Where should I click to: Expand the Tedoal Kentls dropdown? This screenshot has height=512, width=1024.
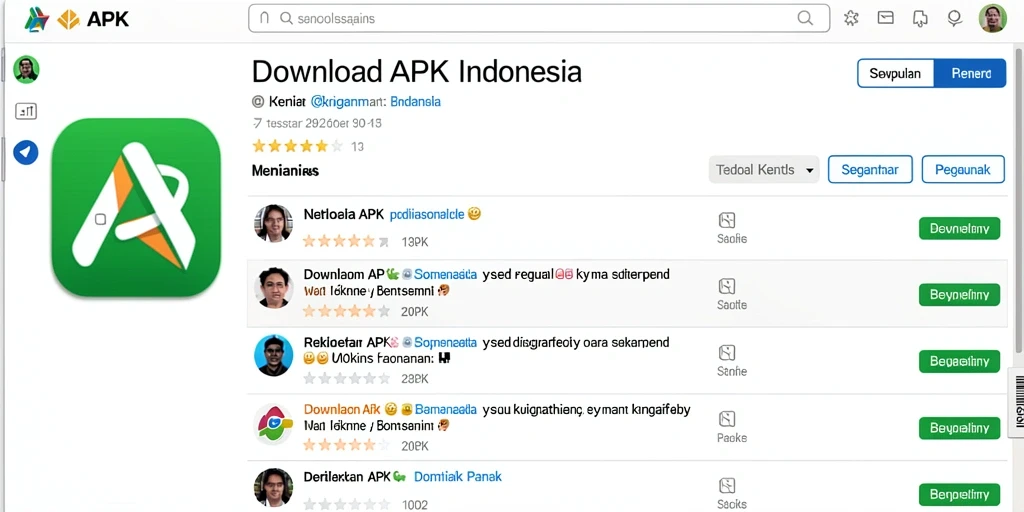(763, 170)
